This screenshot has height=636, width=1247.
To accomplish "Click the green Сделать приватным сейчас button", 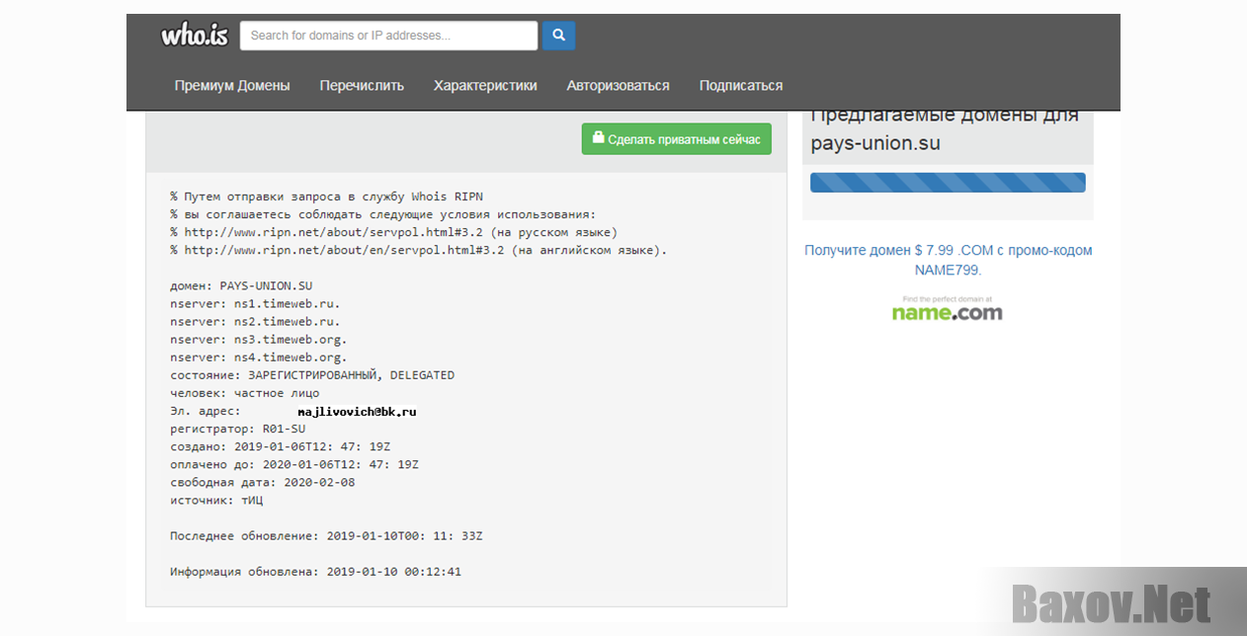I will 677,139.
